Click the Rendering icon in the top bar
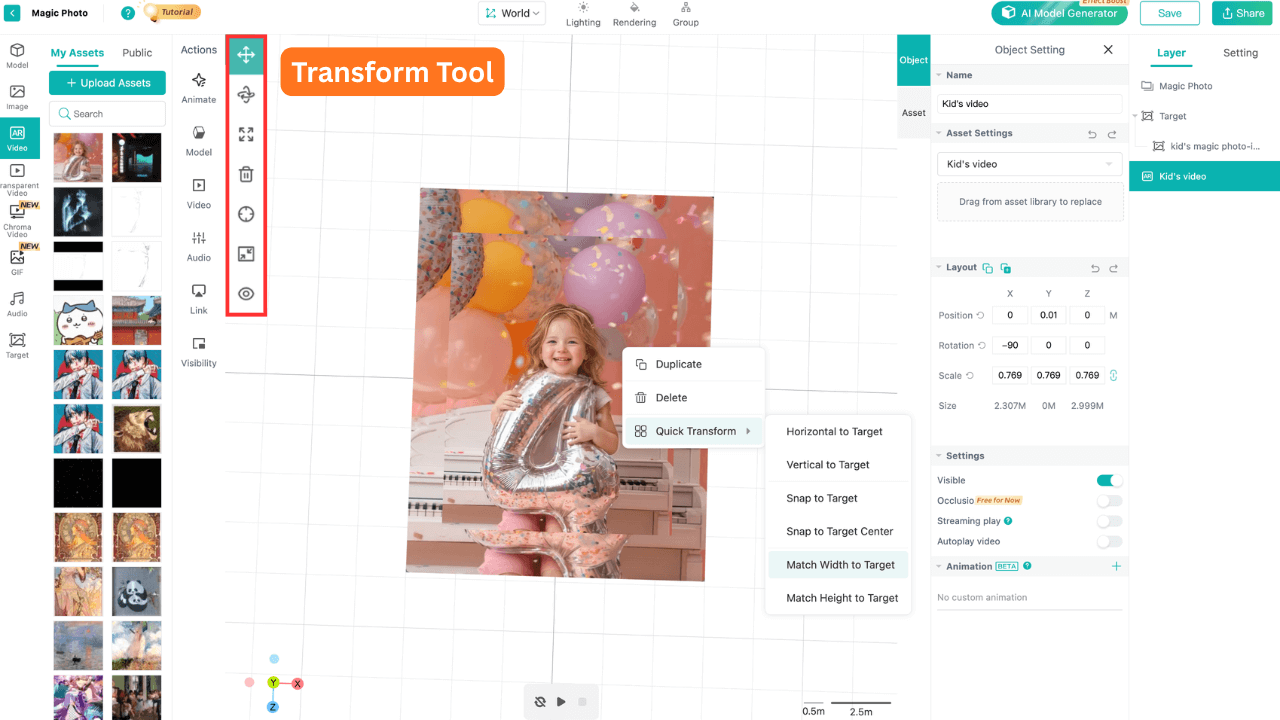Viewport: 1280px width, 720px height. (x=634, y=13)
